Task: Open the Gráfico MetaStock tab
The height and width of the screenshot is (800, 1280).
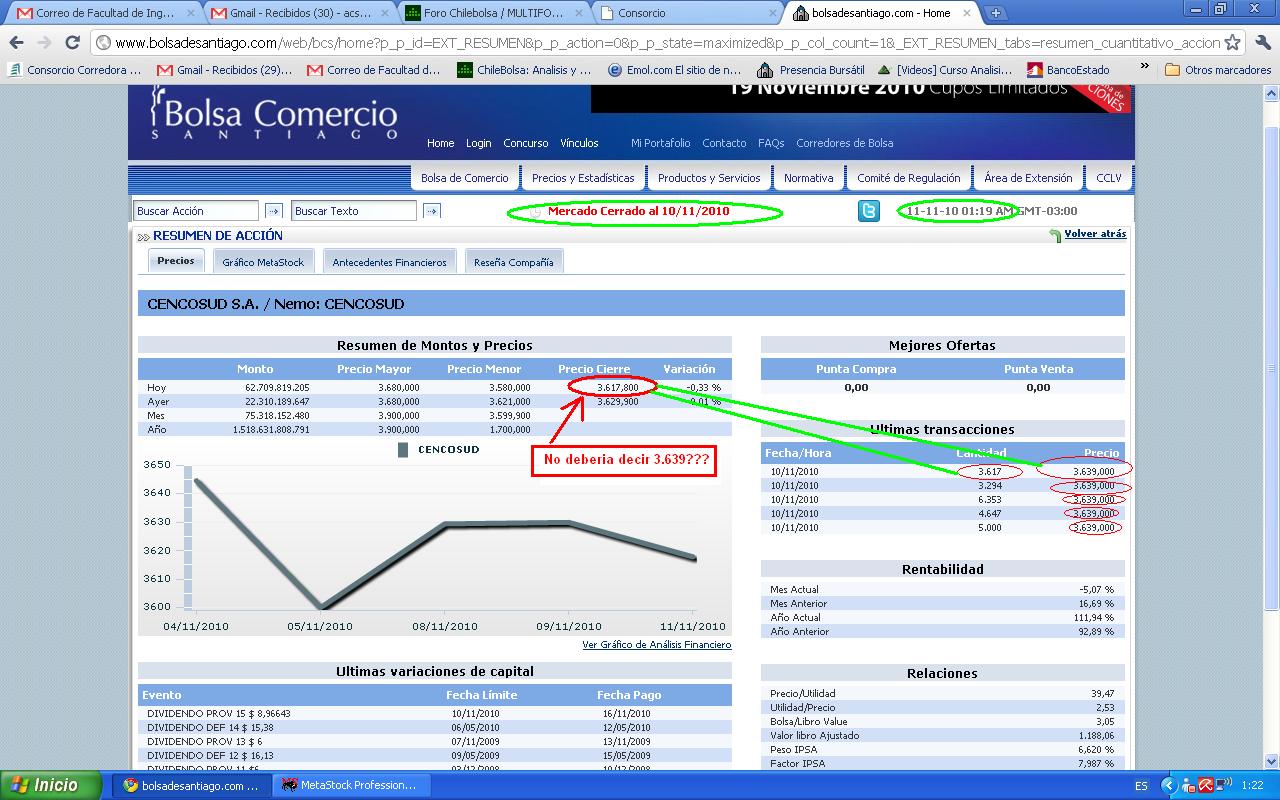Action: pos(263,262)
